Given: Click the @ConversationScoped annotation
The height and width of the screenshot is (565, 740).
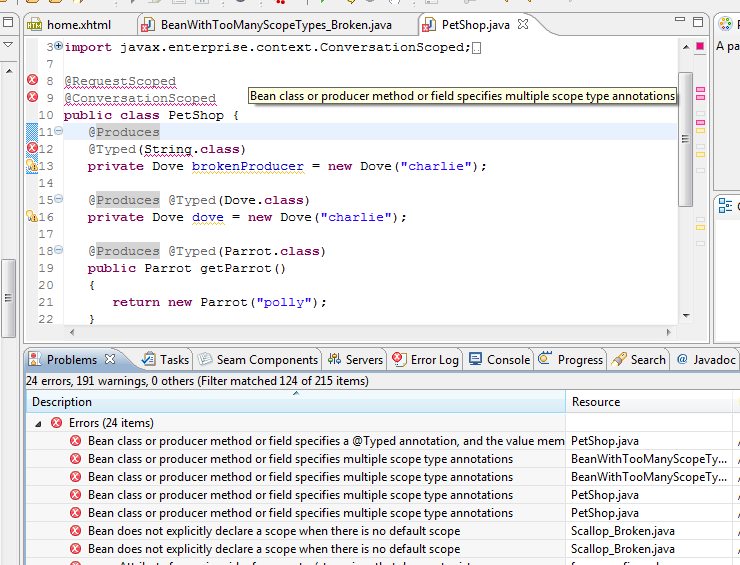Looking at the screenshot, I should (x=140, y=98).
